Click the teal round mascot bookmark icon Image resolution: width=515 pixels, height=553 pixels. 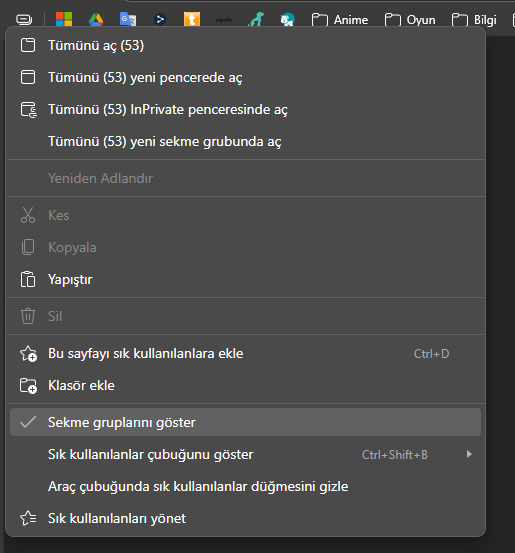287,19
